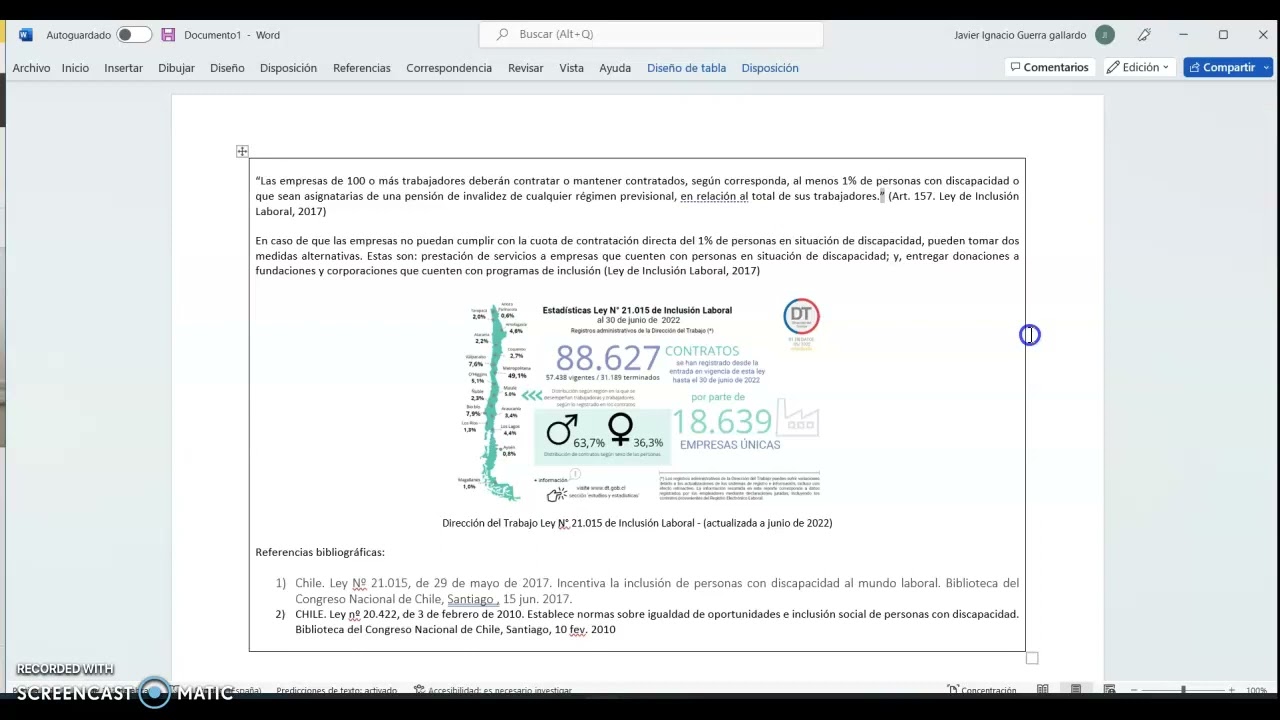Viewport: 1280px width, 720px height.
Task: Click reference 1 'Chile. Ley Nº 21.015' text
Action: tap(657, 591)
